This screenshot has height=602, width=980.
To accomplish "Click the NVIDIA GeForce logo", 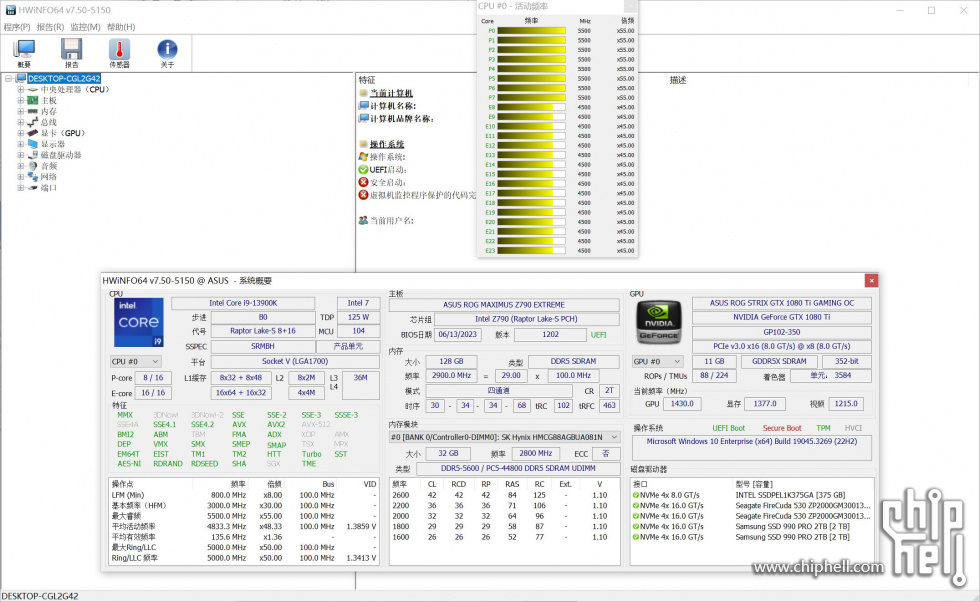I will (x=659, y=322).
